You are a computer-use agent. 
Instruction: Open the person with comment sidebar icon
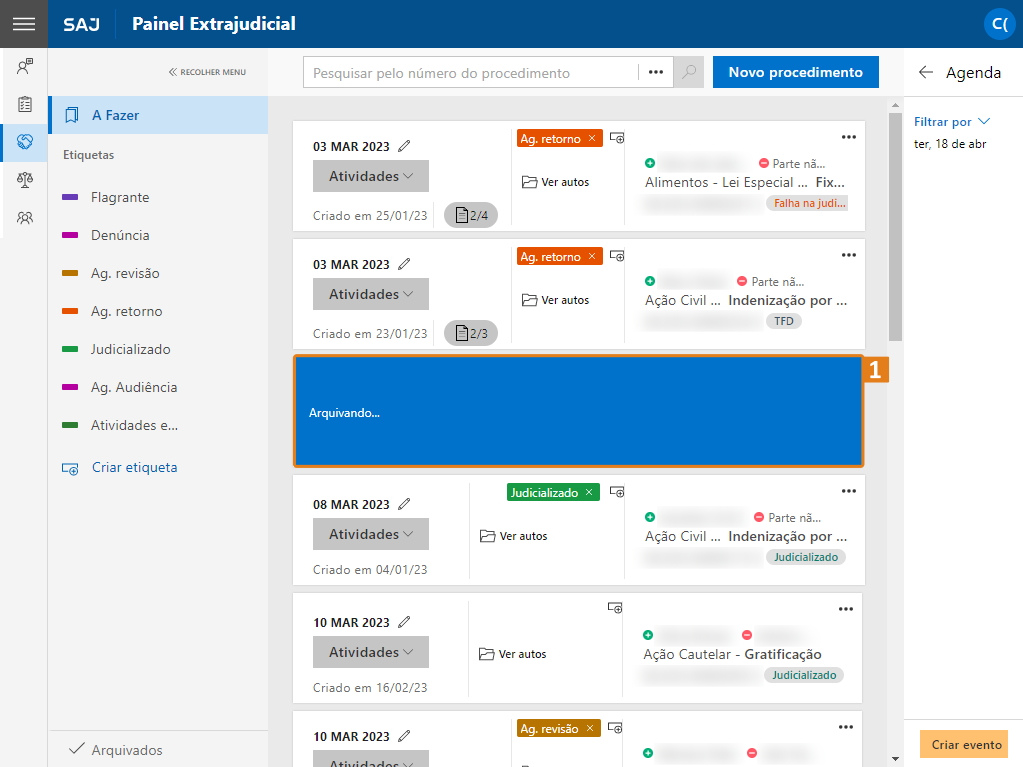pos(25,66)
